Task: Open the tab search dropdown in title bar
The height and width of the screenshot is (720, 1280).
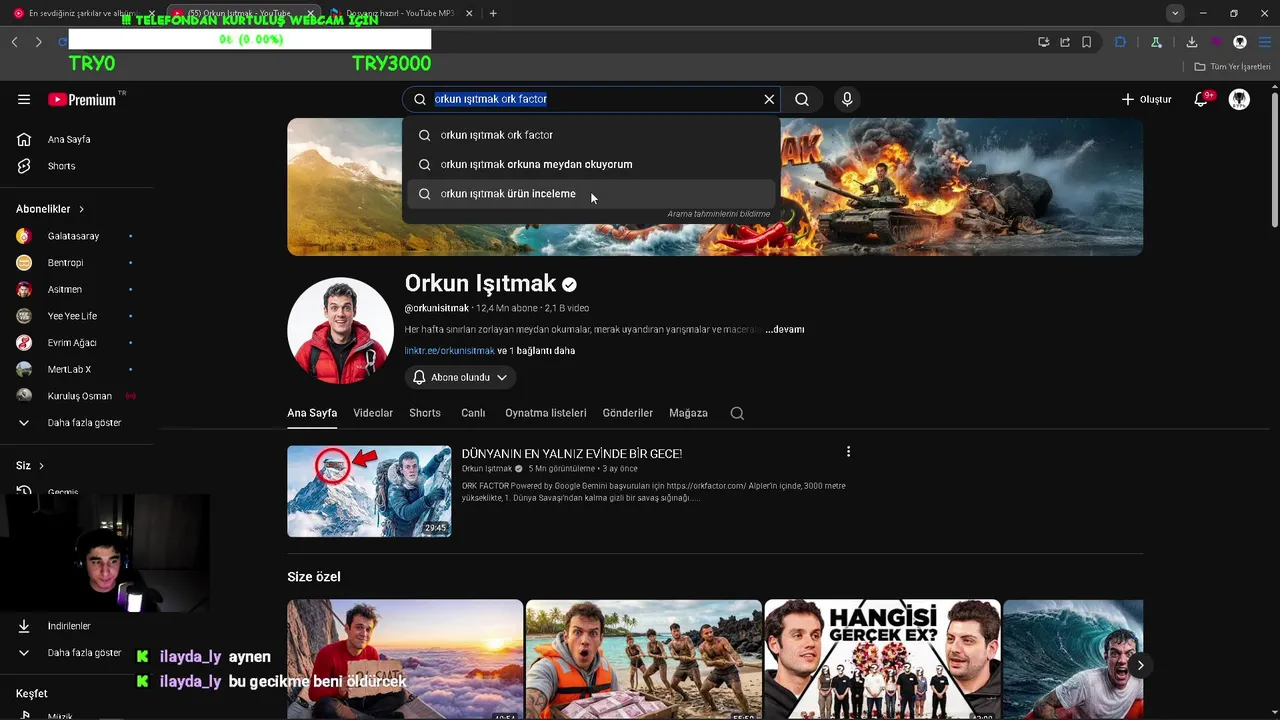Action: point(1175,13)
